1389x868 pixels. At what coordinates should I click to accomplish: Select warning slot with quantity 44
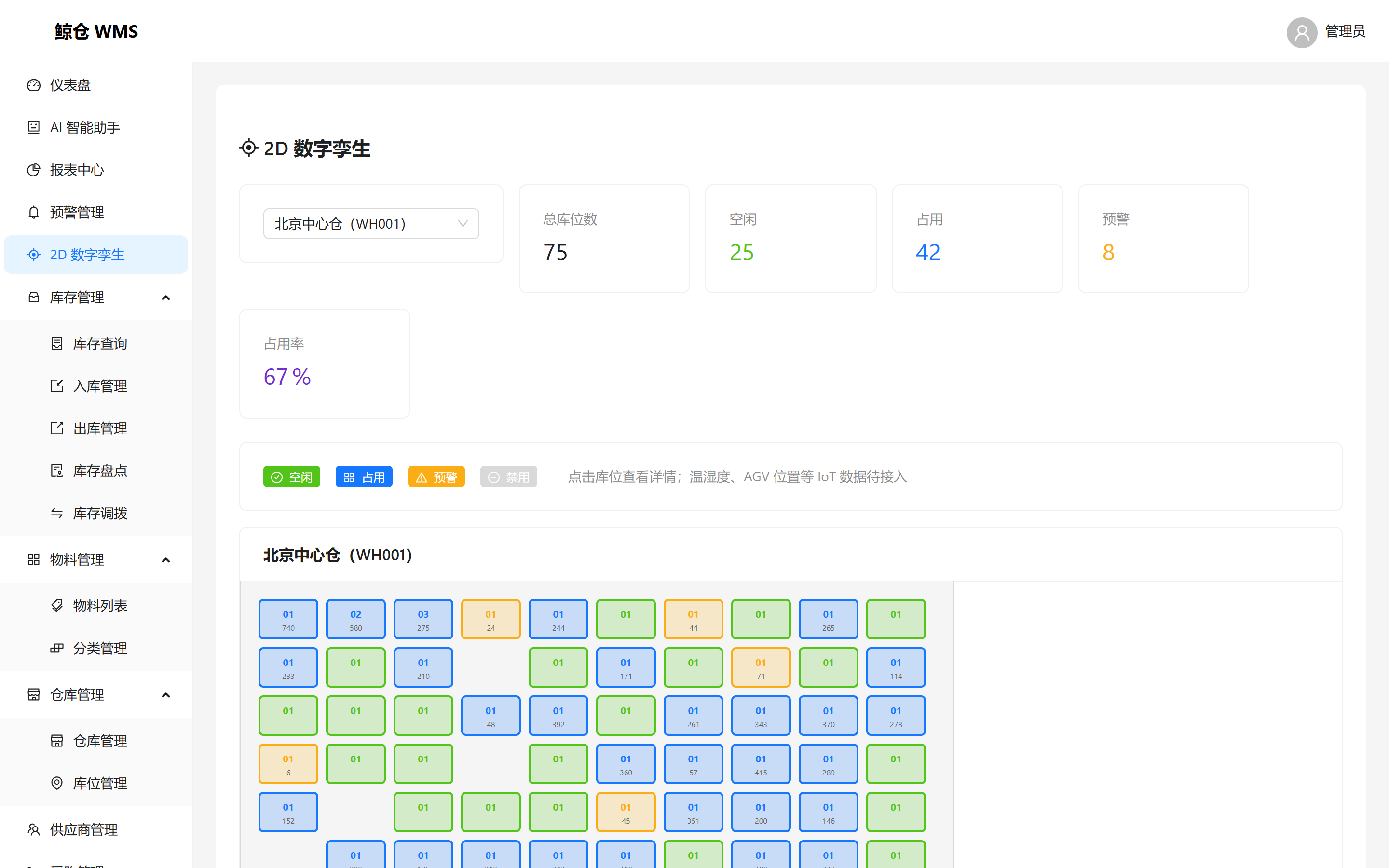pyautogui.click(x=694, y=620)
